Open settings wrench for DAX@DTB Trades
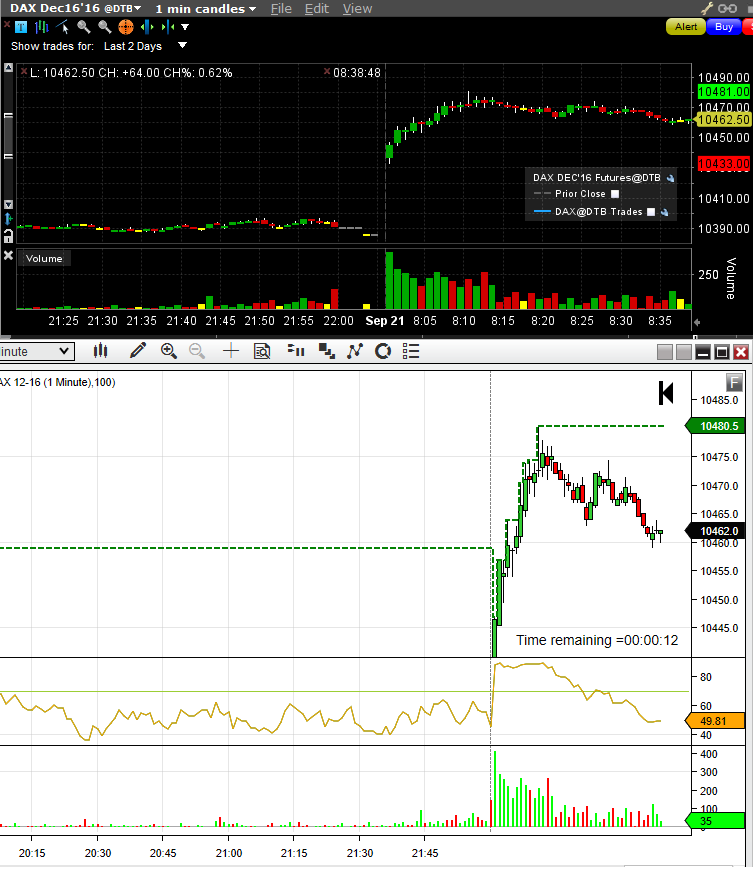 coord(664,212)
